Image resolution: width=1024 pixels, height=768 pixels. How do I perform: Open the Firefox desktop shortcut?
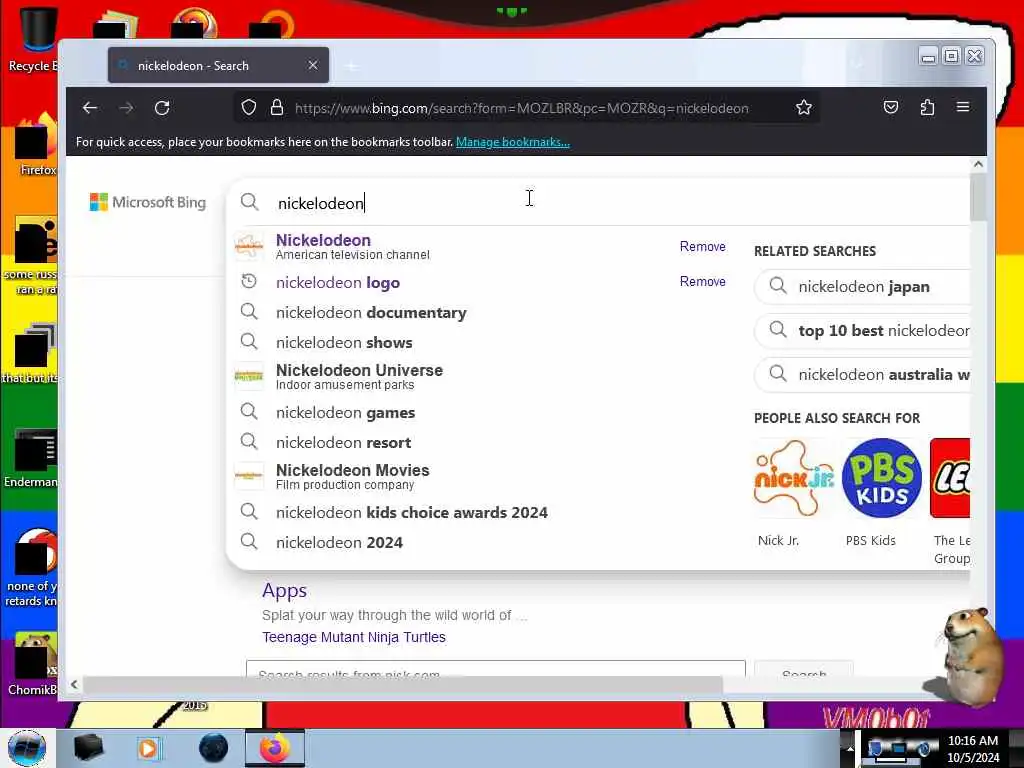pyautogui.click(x=35, y=145)
